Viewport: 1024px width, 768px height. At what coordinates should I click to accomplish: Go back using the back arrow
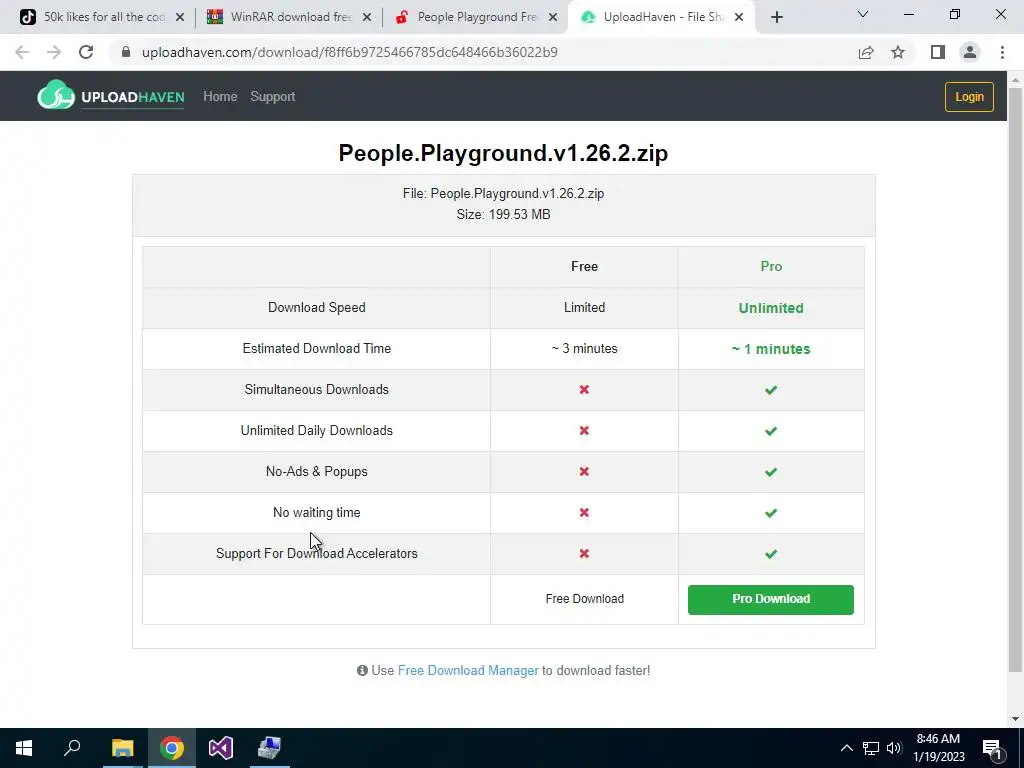click(x=22, y=52)
